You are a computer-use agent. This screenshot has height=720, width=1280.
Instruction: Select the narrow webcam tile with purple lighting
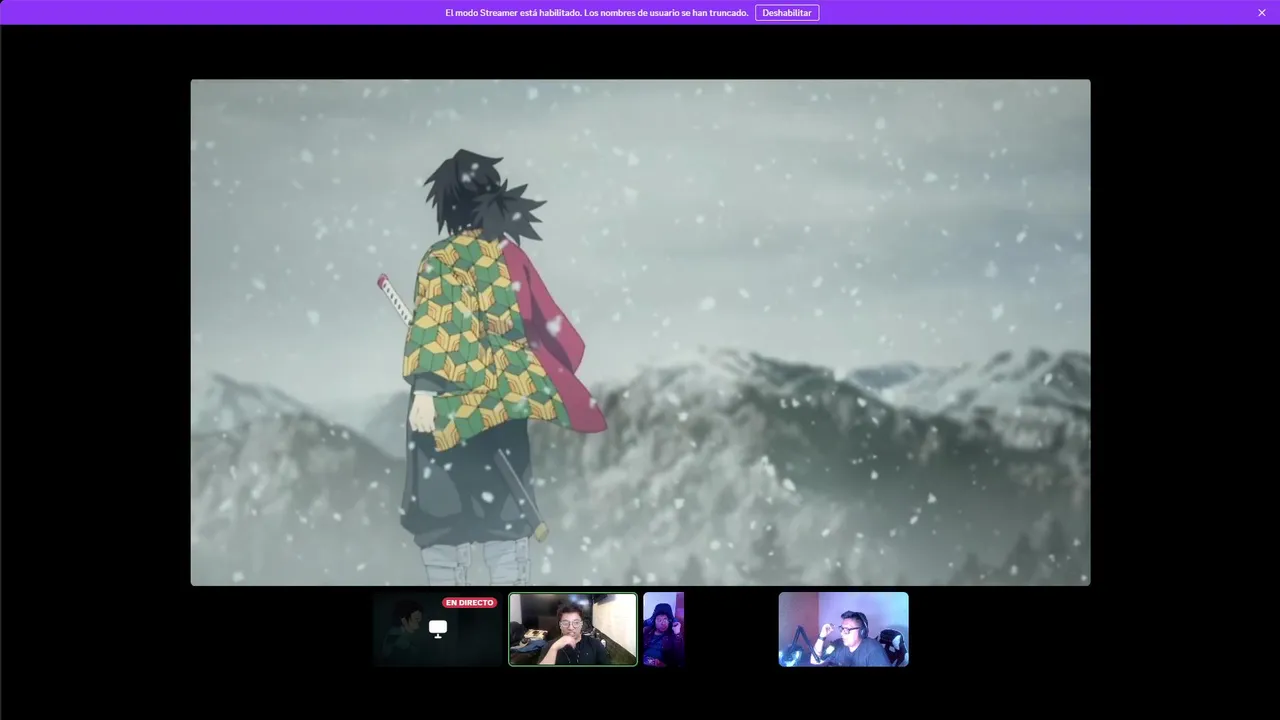(x=664, y=629)
